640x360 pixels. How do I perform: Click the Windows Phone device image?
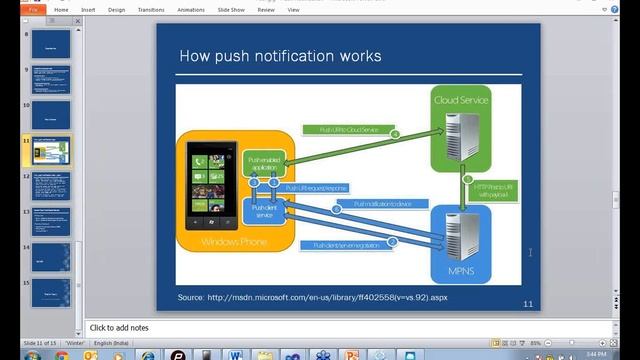click(x=211, y=186)
